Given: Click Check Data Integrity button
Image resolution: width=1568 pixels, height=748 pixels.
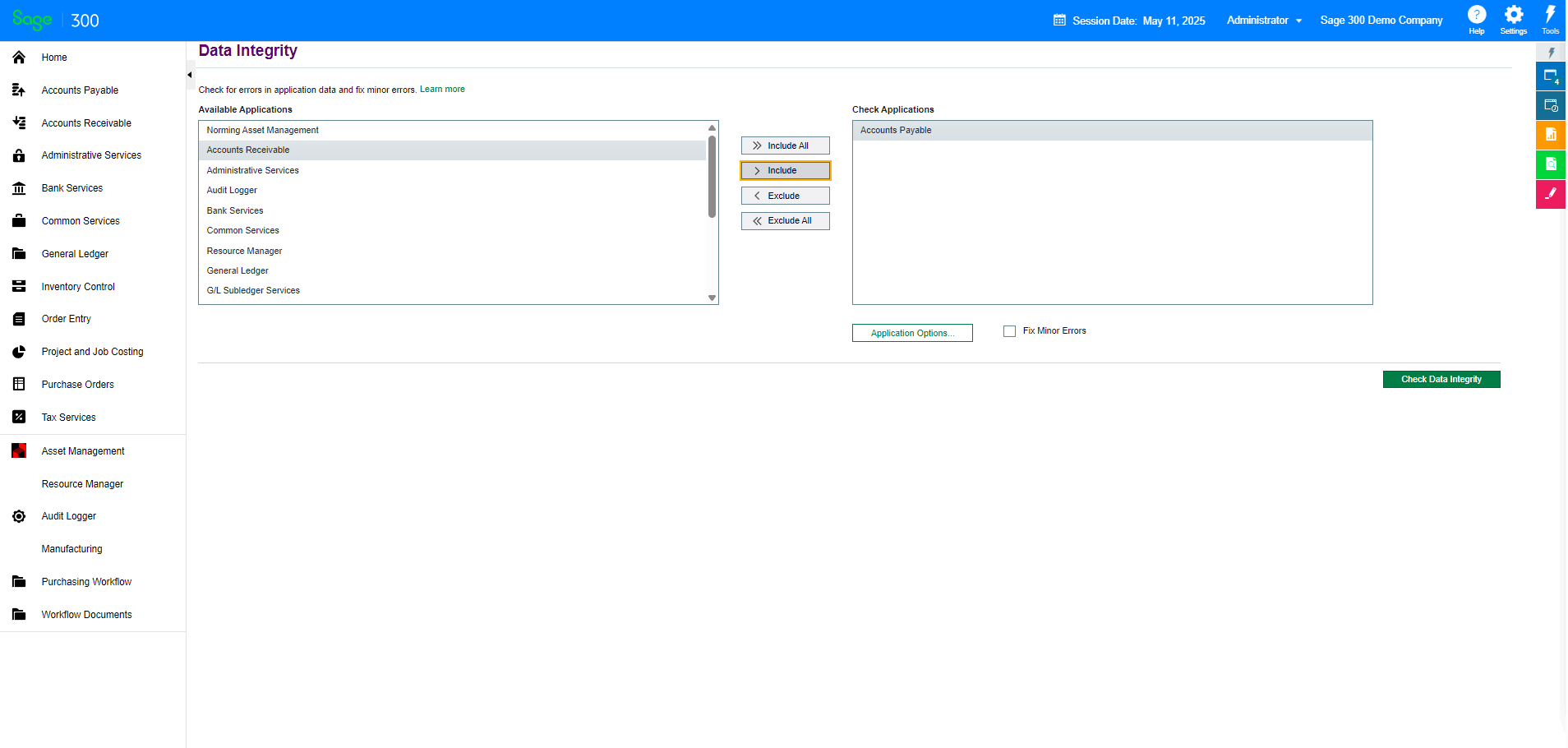Looking at the screenshot, I should point(1443,380).
